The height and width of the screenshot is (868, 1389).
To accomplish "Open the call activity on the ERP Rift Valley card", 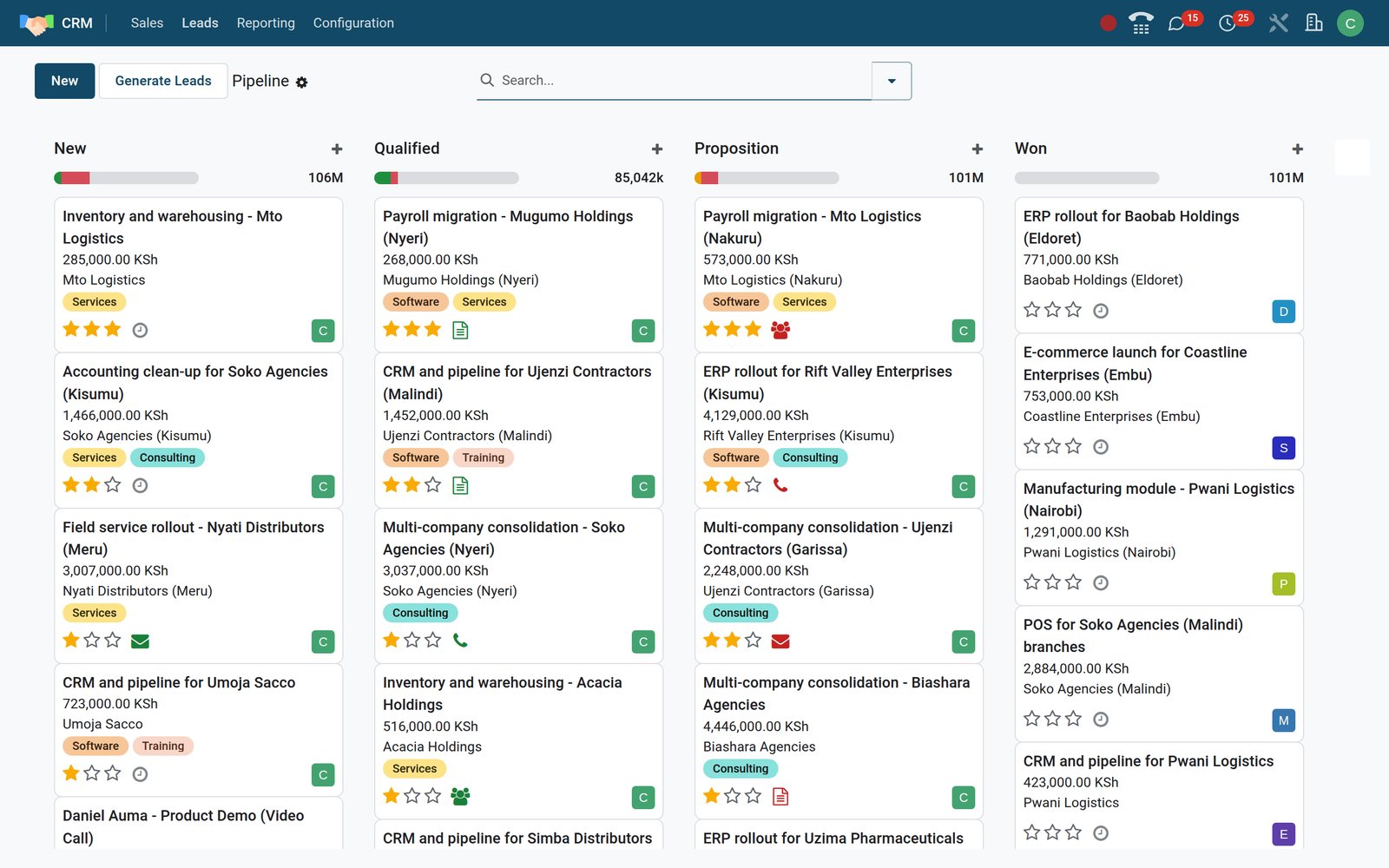I will (x=780, y=485).
